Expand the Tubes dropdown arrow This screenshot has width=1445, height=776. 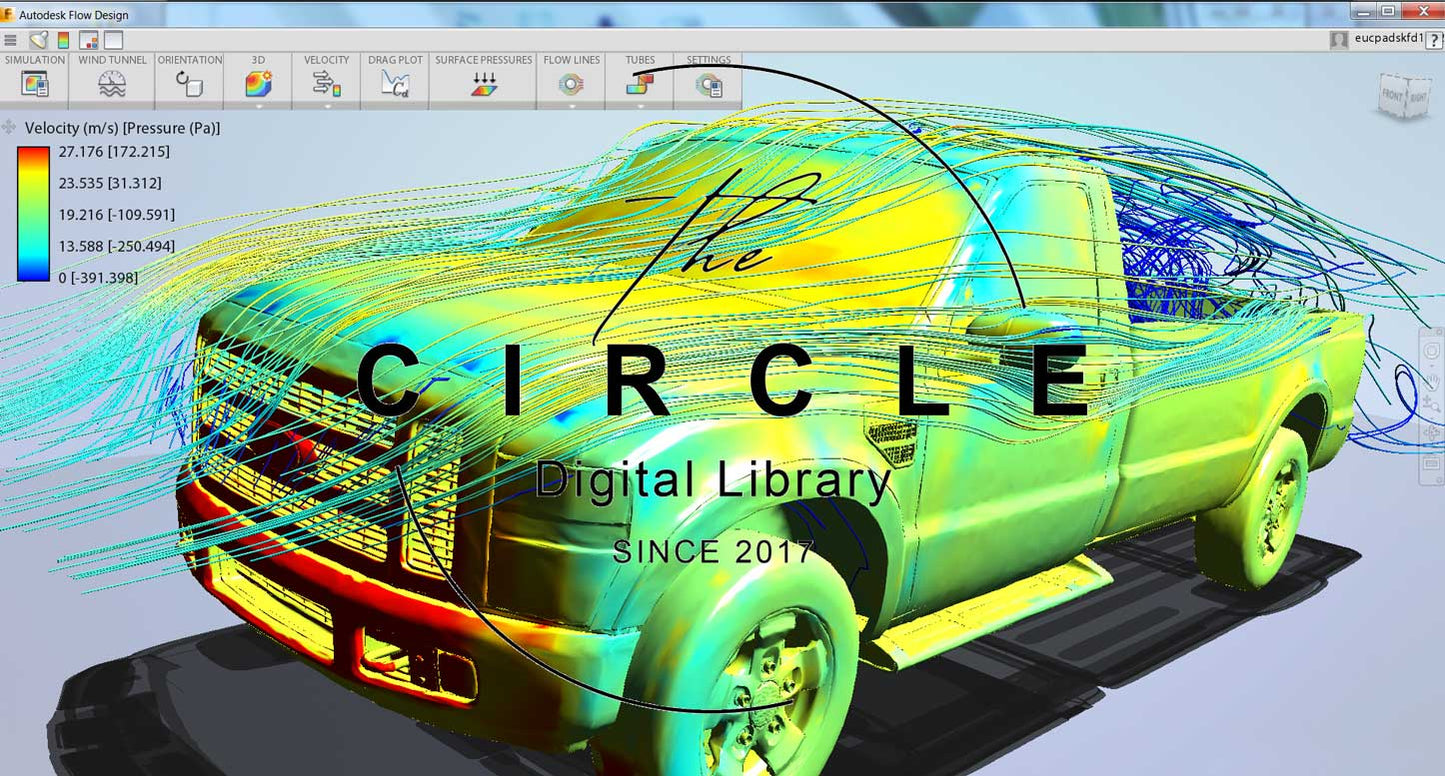click(639, 105)
